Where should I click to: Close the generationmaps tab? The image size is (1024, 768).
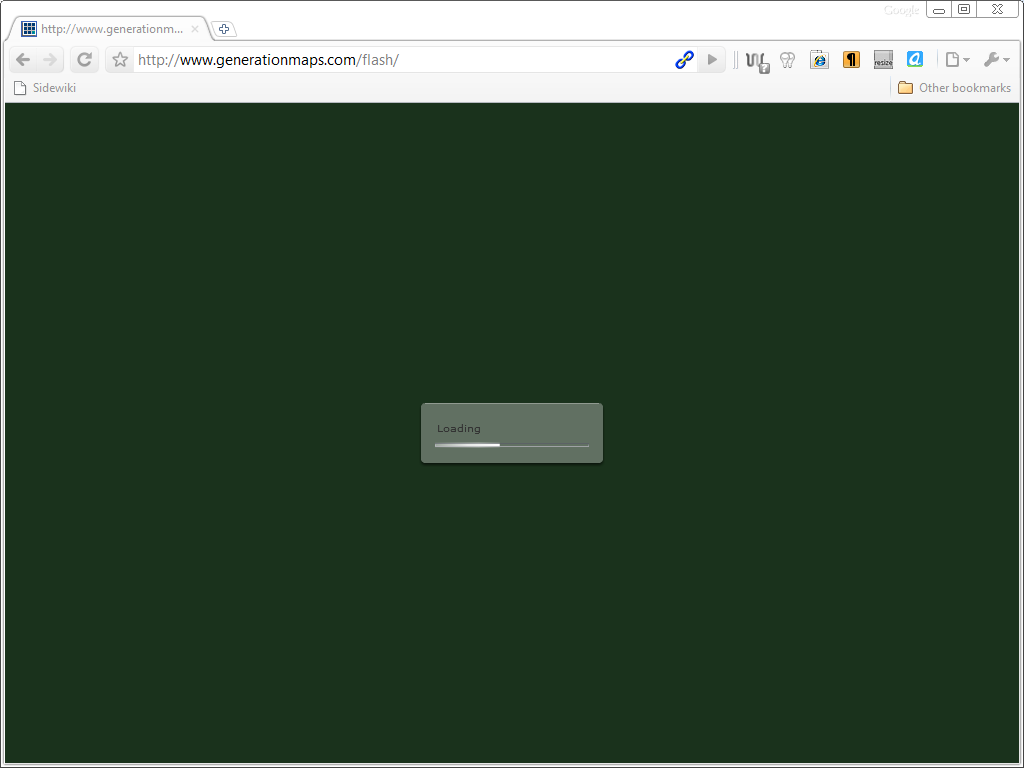coord(195,29)
